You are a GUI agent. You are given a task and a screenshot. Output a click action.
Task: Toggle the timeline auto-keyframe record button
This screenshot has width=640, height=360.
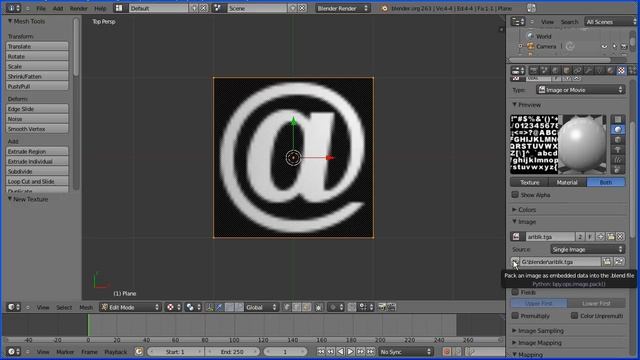point(447,351)
